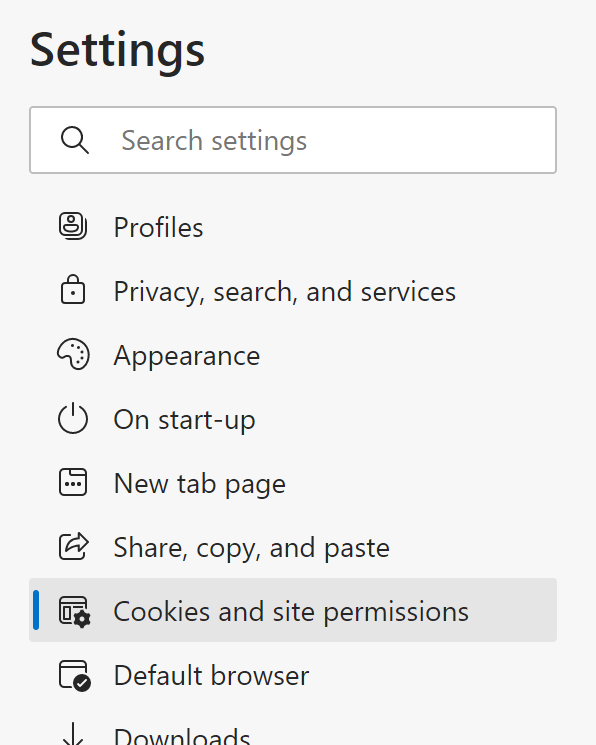This screenshot has width=596, height=745.
Task: Click the padlock Privacy icon
Action: [x=73, y=289]
